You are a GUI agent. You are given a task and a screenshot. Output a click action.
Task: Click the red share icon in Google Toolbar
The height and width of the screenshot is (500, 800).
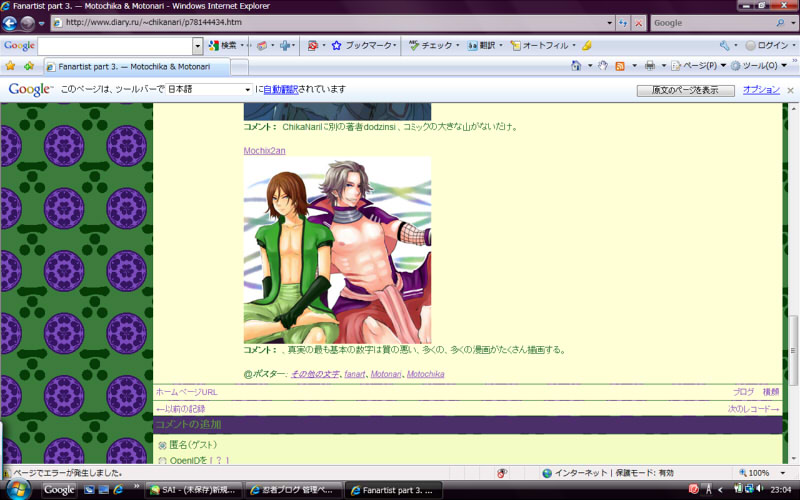point(313,45)
